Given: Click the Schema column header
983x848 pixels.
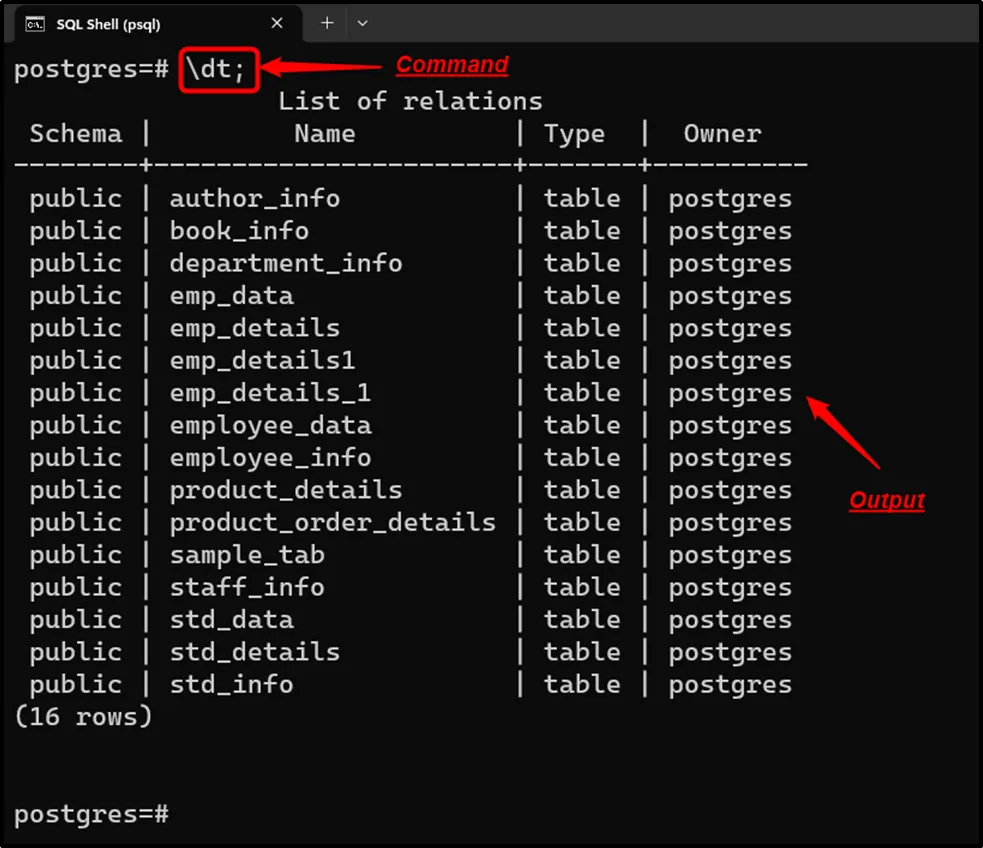Looking at the screenshot, I should (75, 134).
